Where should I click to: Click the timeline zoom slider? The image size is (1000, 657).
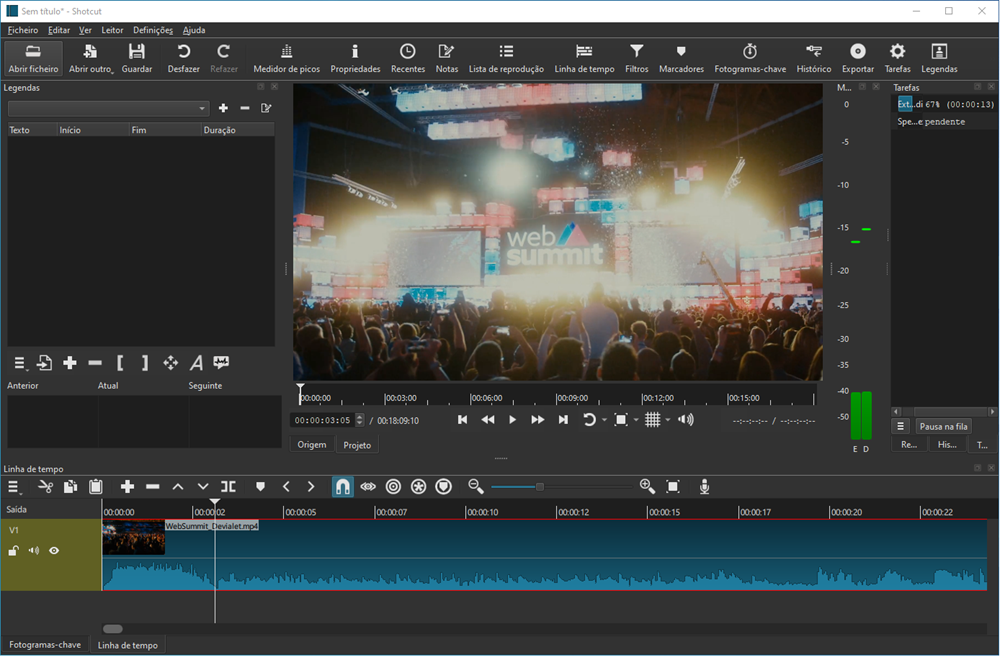[561, 487]
